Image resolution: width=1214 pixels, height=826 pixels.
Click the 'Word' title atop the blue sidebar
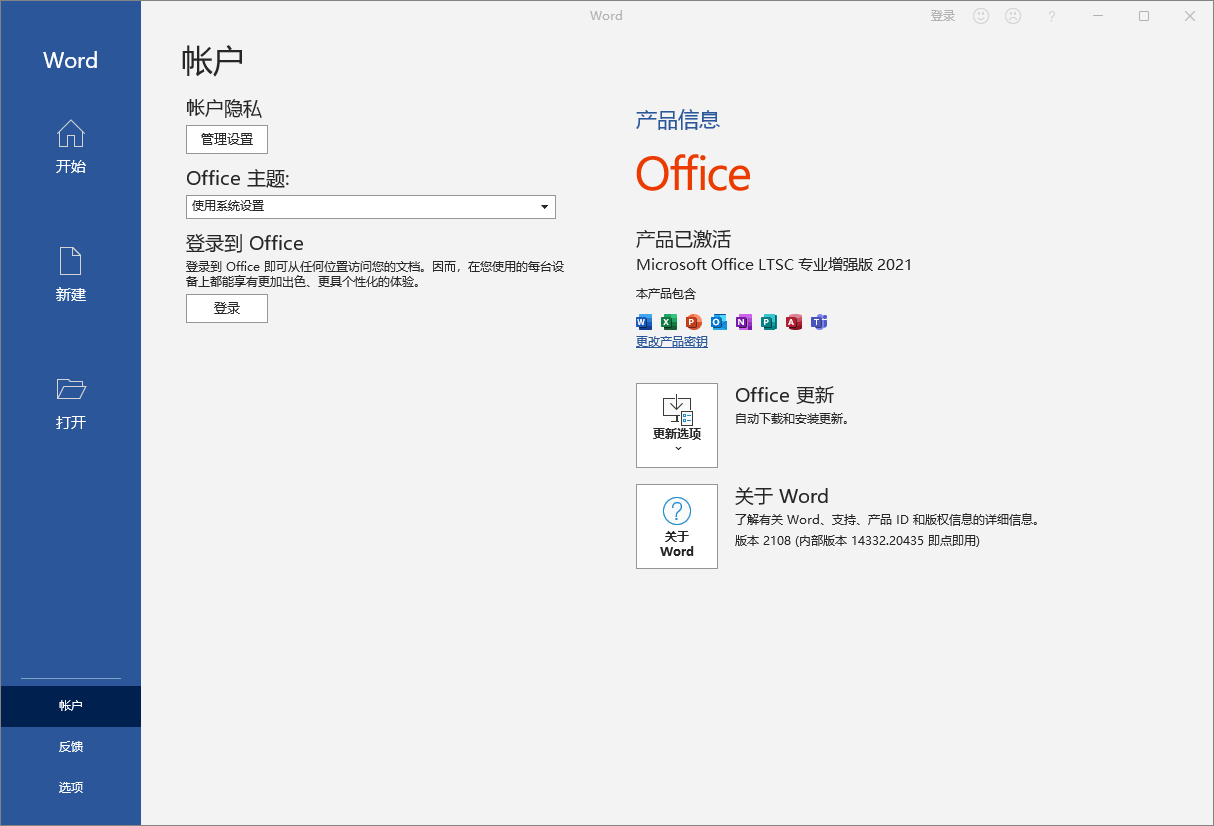(x=70, y=60)
